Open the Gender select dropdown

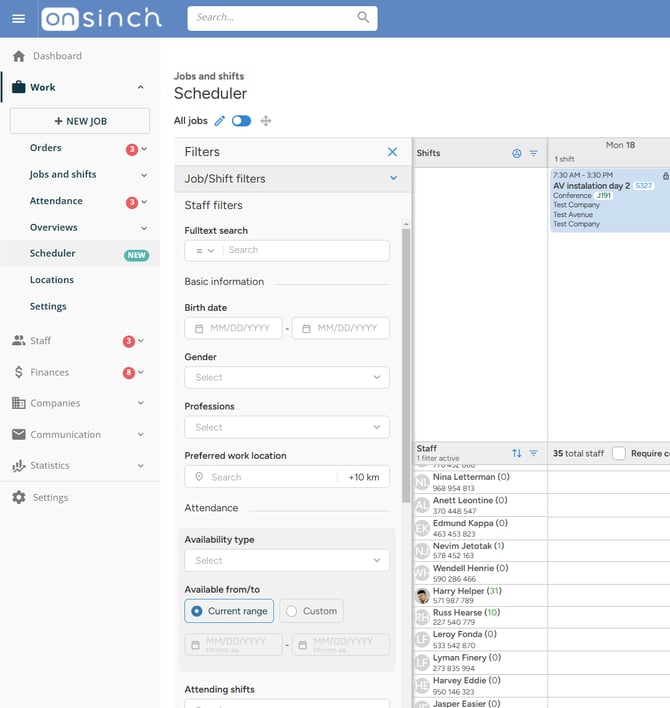point(287,377)
